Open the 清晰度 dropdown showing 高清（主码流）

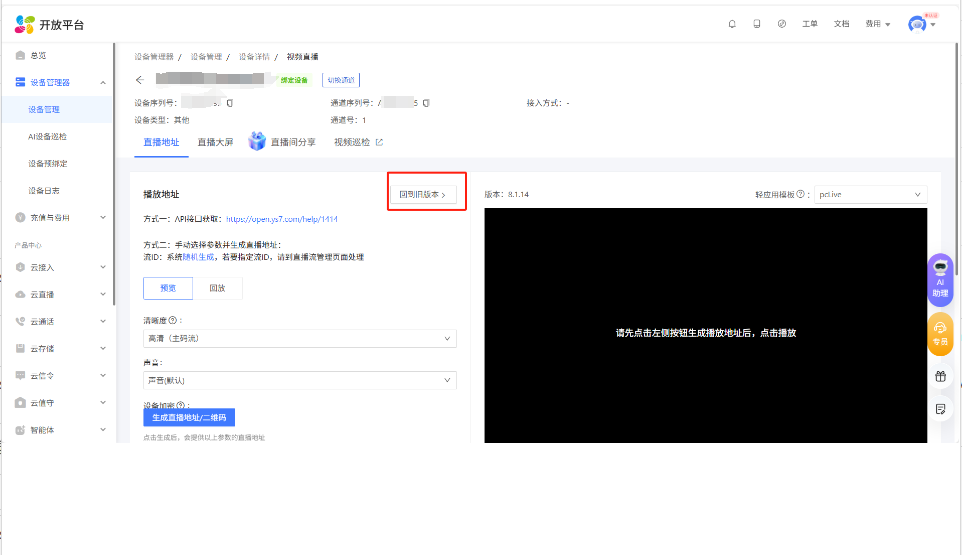[300, 339]
